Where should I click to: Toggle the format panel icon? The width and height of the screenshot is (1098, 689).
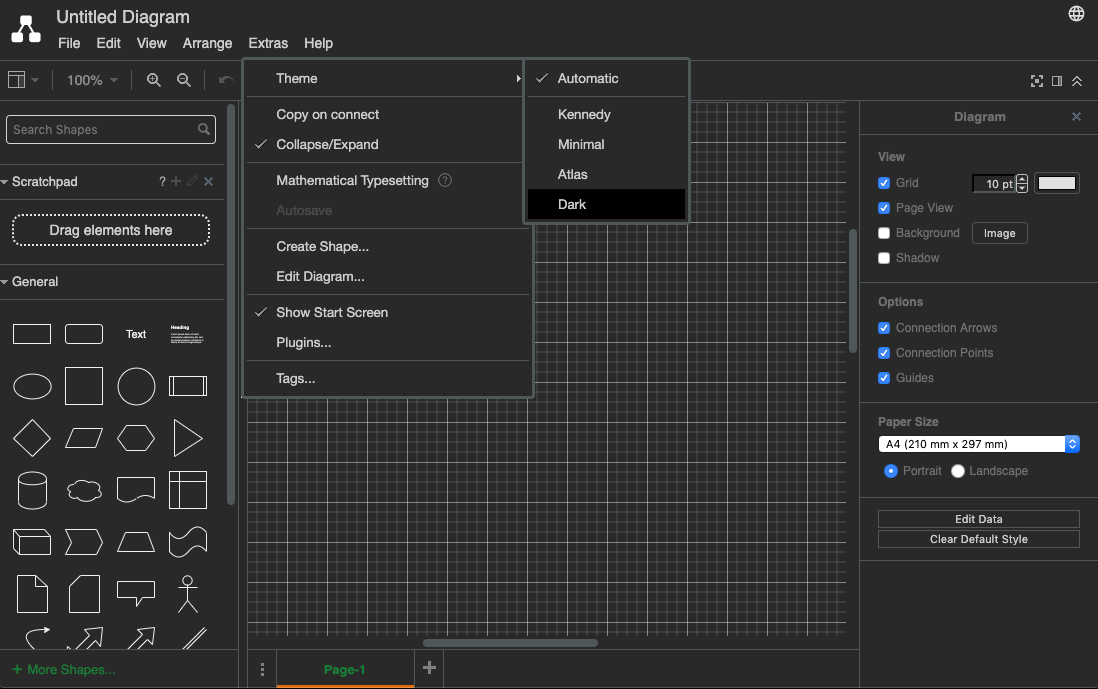point(1057,81)
